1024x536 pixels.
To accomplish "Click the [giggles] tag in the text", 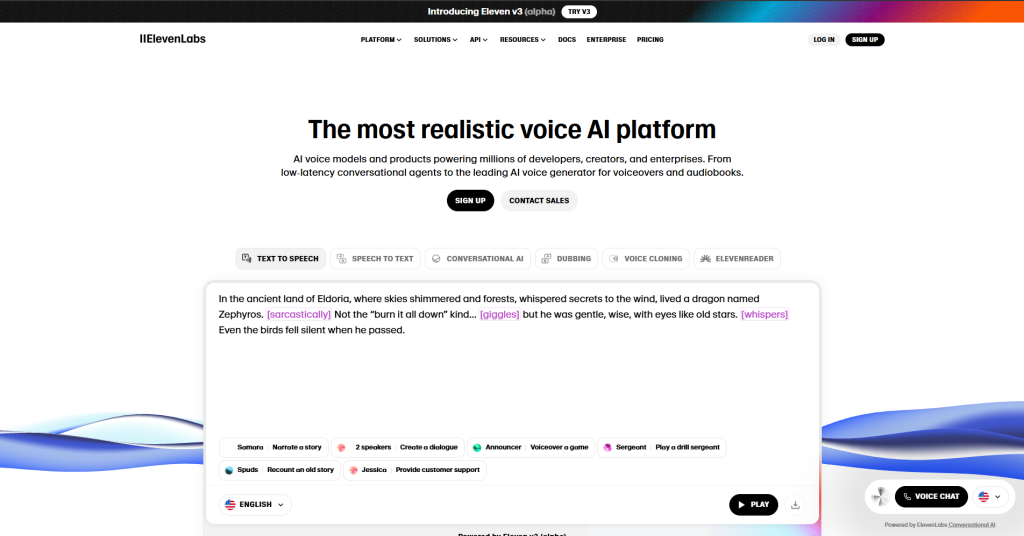I will (500, 315).
